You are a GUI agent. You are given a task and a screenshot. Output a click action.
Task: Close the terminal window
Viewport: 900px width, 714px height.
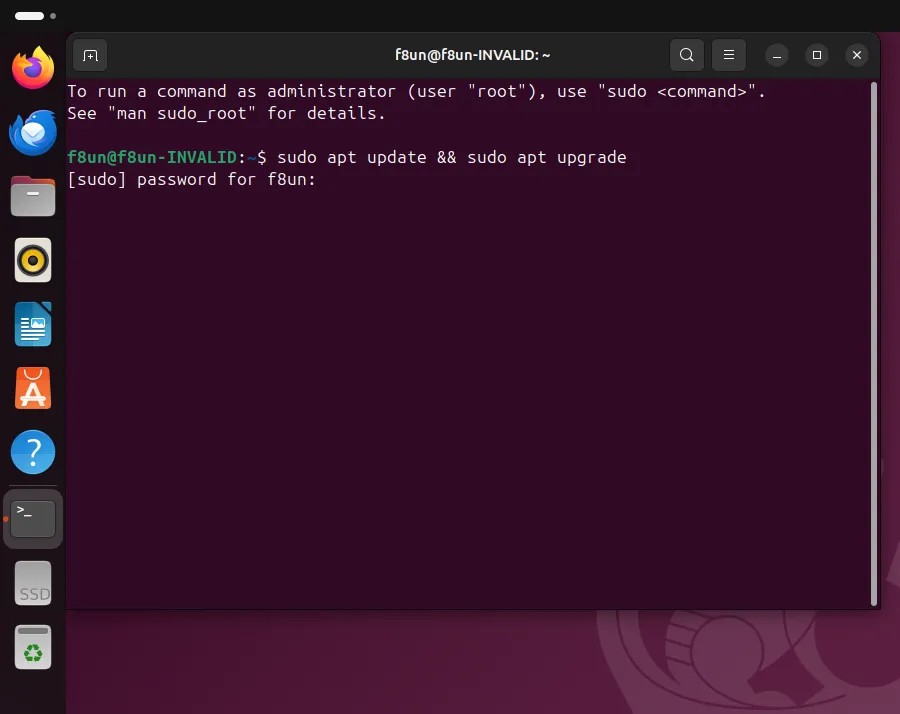[x=856, y=55]
